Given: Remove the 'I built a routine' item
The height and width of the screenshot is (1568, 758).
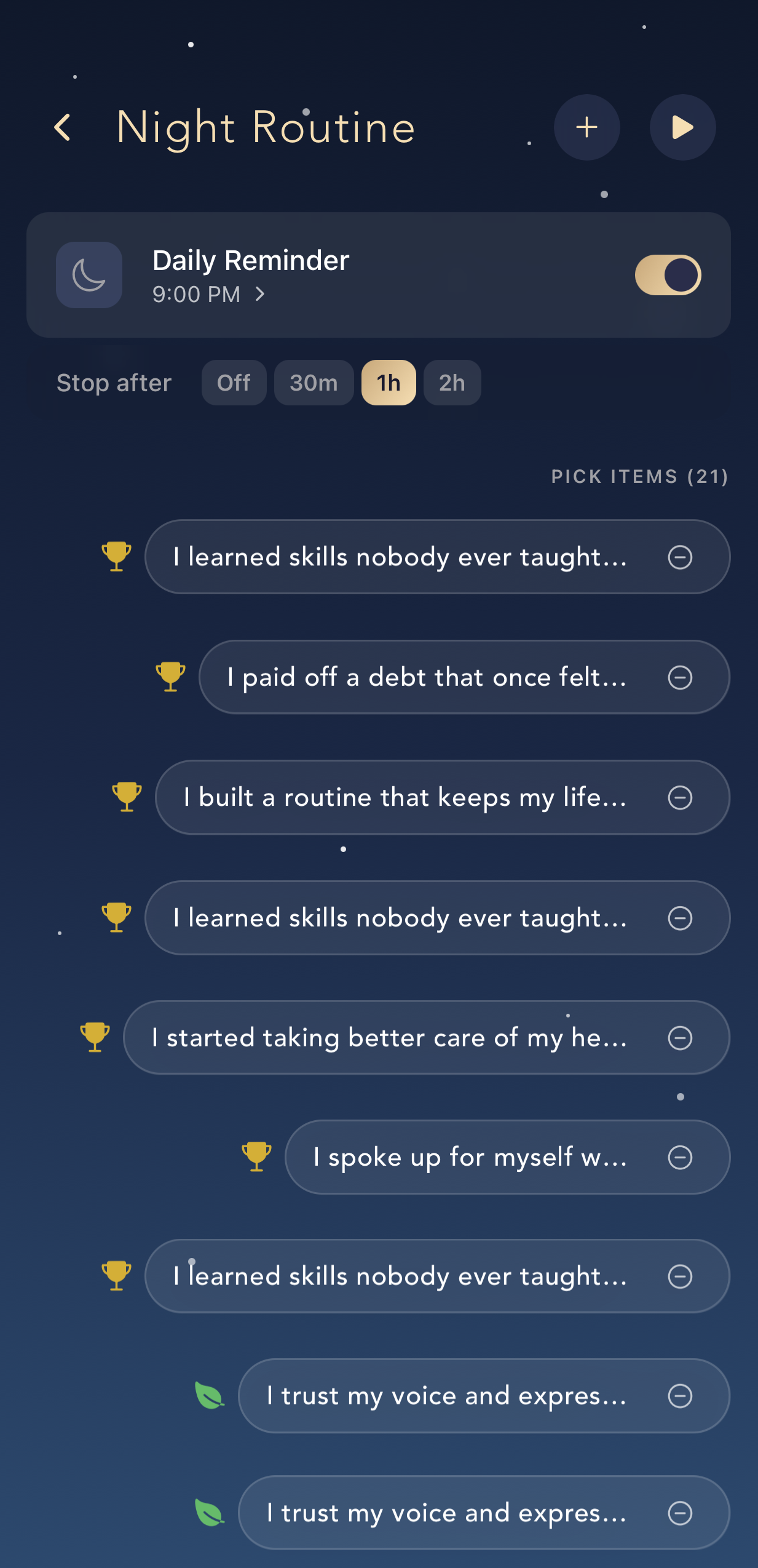Looking at the screenshot, I should click(x=680, y=798).
